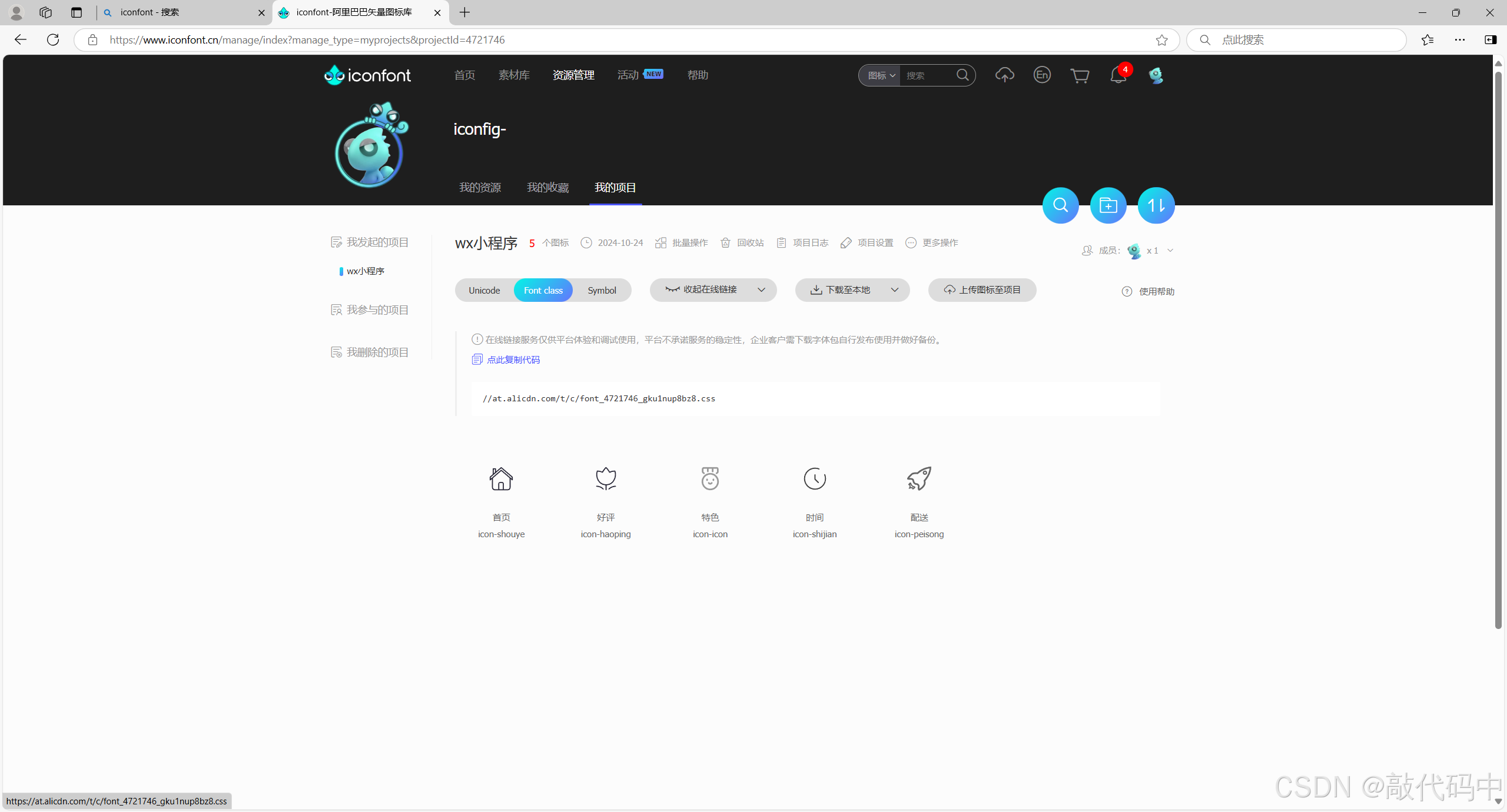This screenshot has width=1507, height=812.
Task: Click 点此复制代码 link
Action: click(x=513, y=360)
